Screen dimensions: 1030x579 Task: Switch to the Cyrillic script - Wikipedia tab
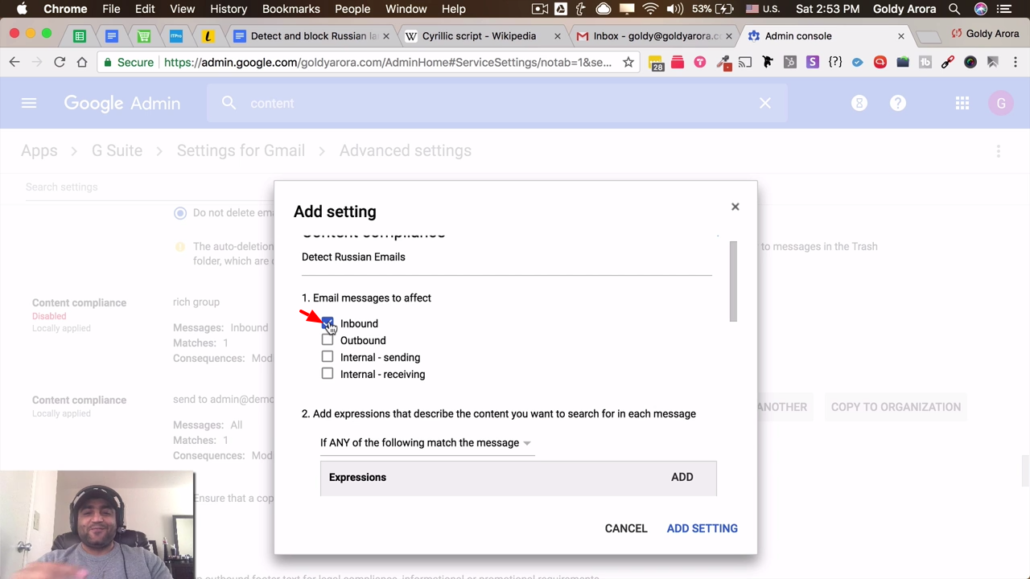click(x=480, y=36)
